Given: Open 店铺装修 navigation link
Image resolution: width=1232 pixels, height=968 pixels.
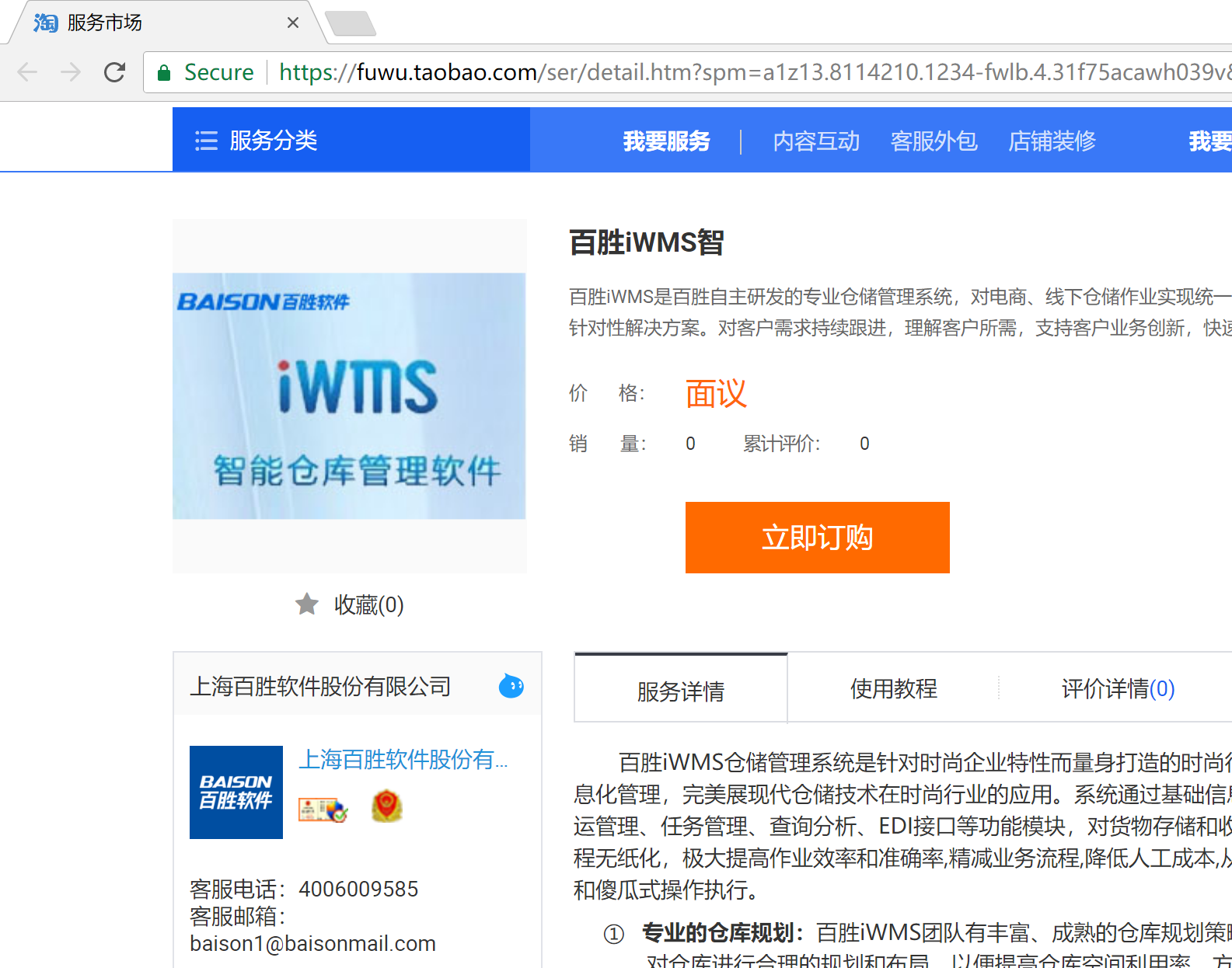Looking at the screenshot, I should pos(1052,141).
